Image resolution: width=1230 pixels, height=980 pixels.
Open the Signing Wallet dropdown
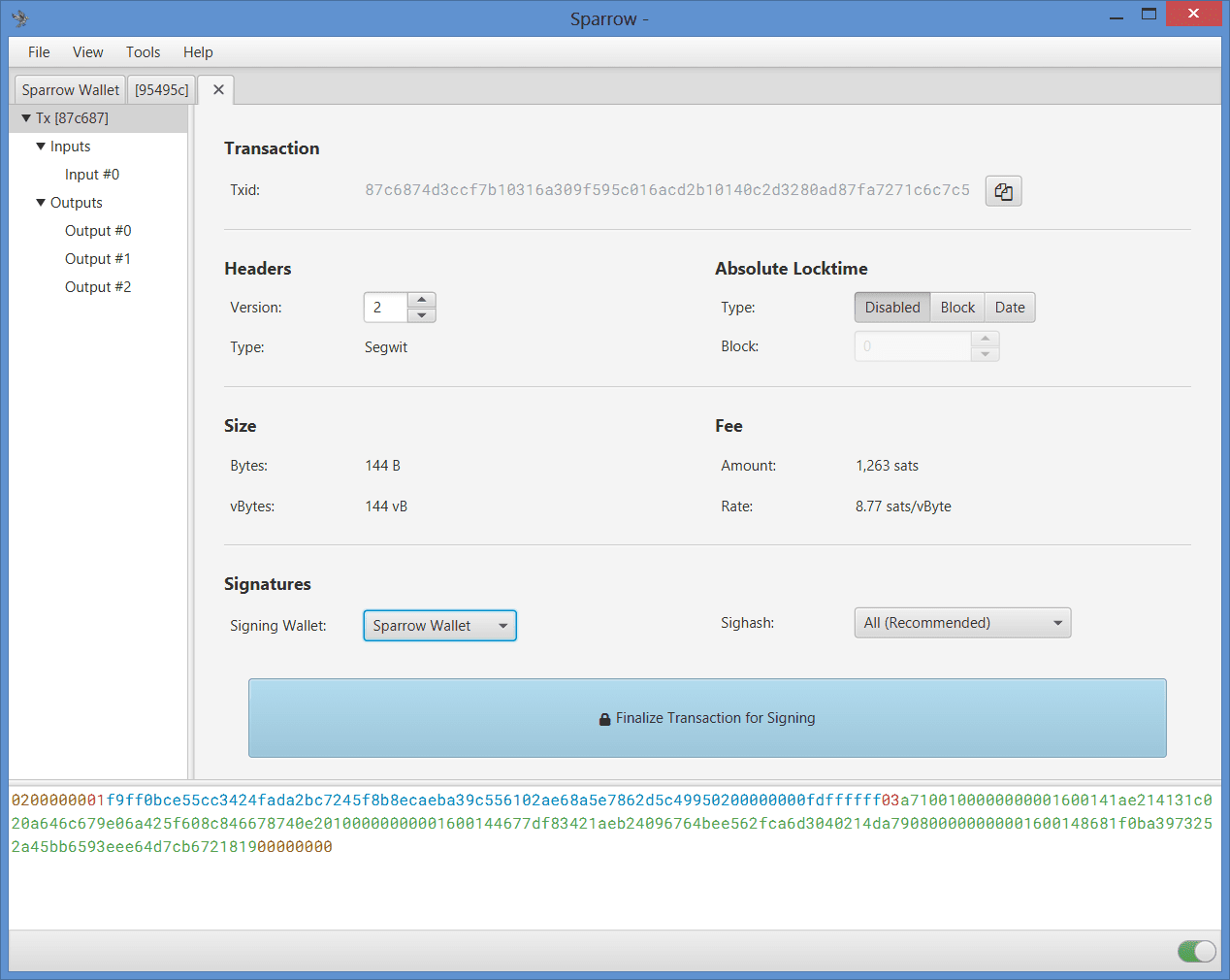pos(439,626)
